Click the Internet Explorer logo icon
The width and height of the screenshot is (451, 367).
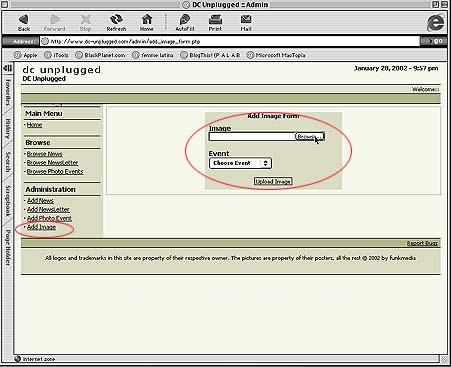[x=436, y=23]
